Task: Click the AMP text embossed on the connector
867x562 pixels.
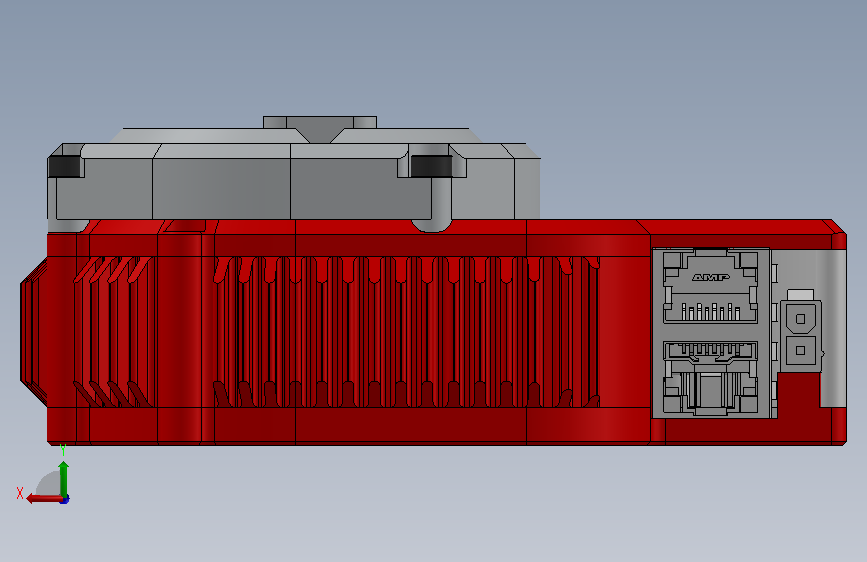Action: click(x=711, y=277)
